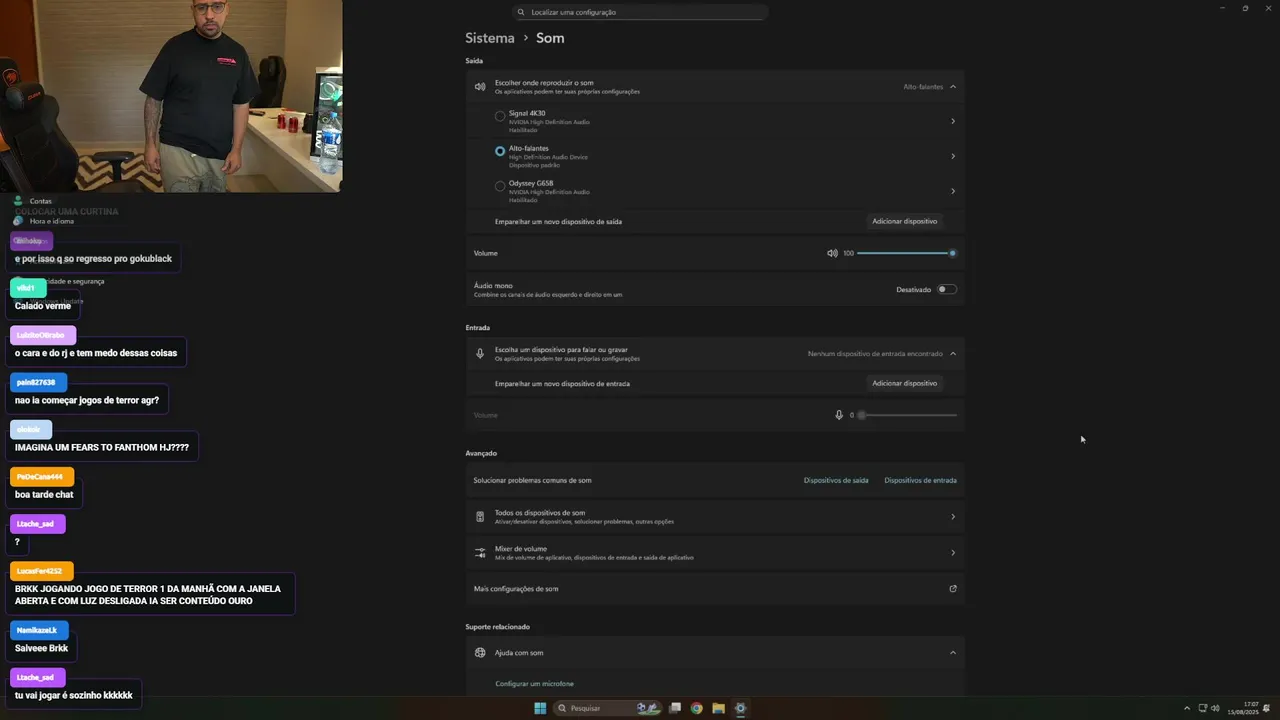Click the speaker icon beside 'Escolher onde reproduzir o som'
1280x720 pixels.
coord(480,87)
